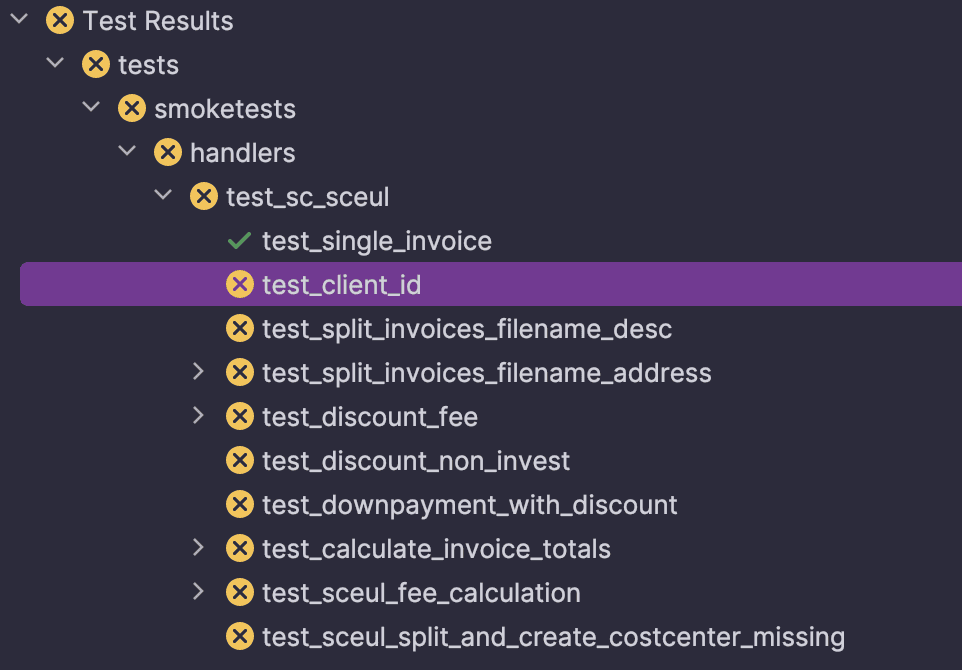Select test_split_invoices_filename_desc in the tree

pyautogui.click(x=466, y=329)
